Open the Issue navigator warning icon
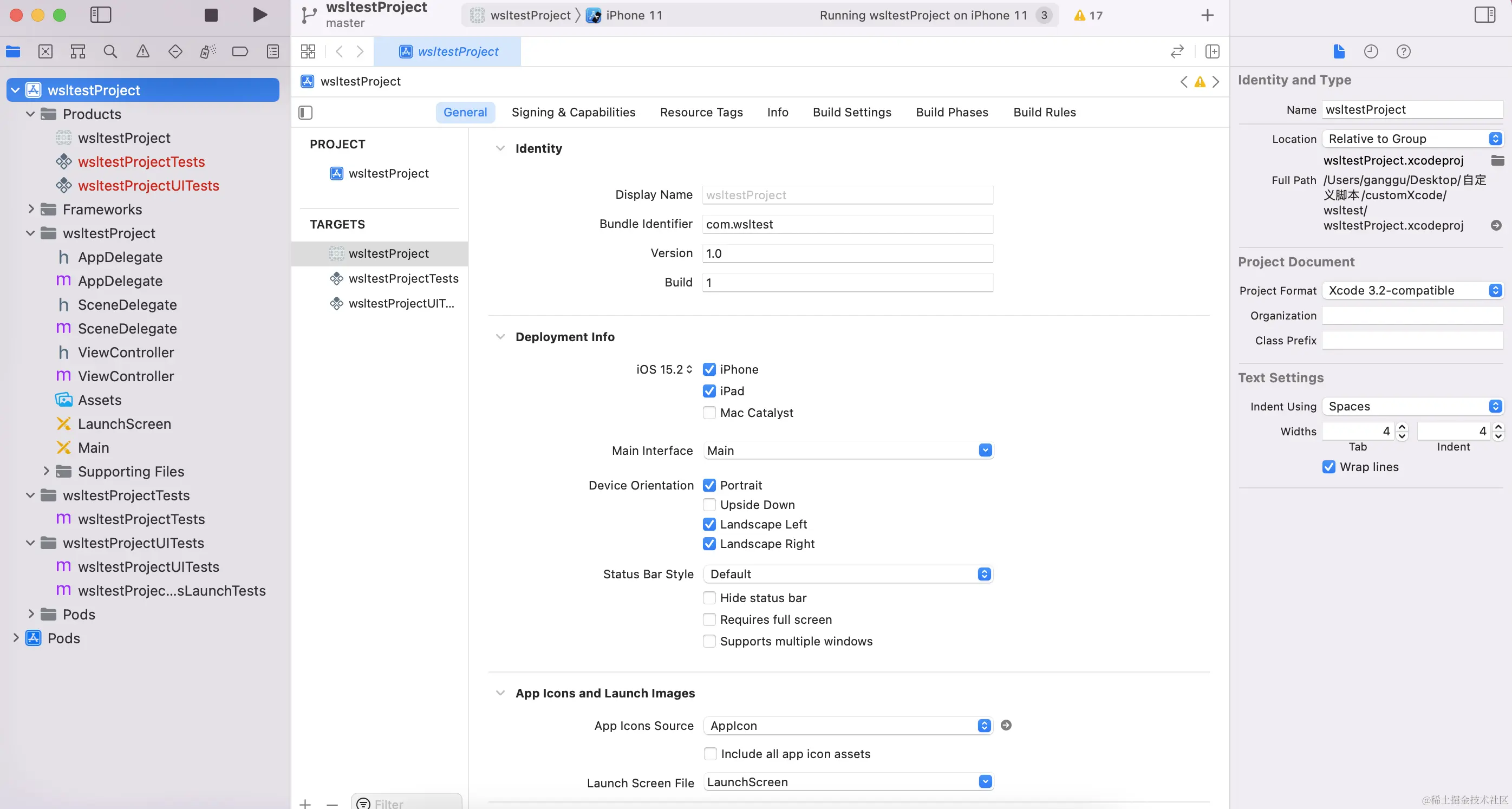This screenshot has height=809, width=1512. tap(142, 51)
